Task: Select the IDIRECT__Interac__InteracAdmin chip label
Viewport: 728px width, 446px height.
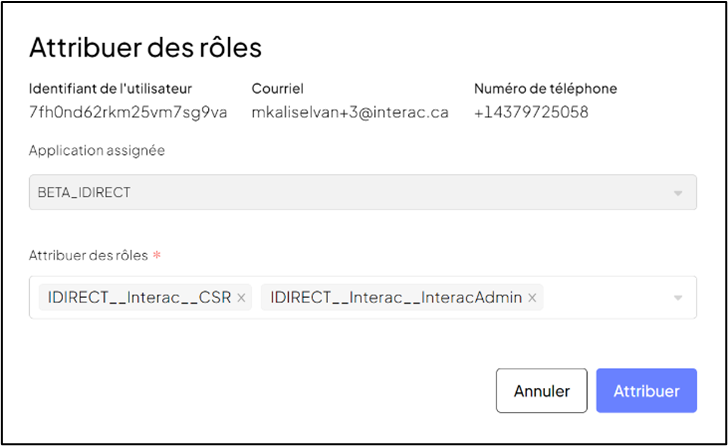Action: [x=396, y=297]
